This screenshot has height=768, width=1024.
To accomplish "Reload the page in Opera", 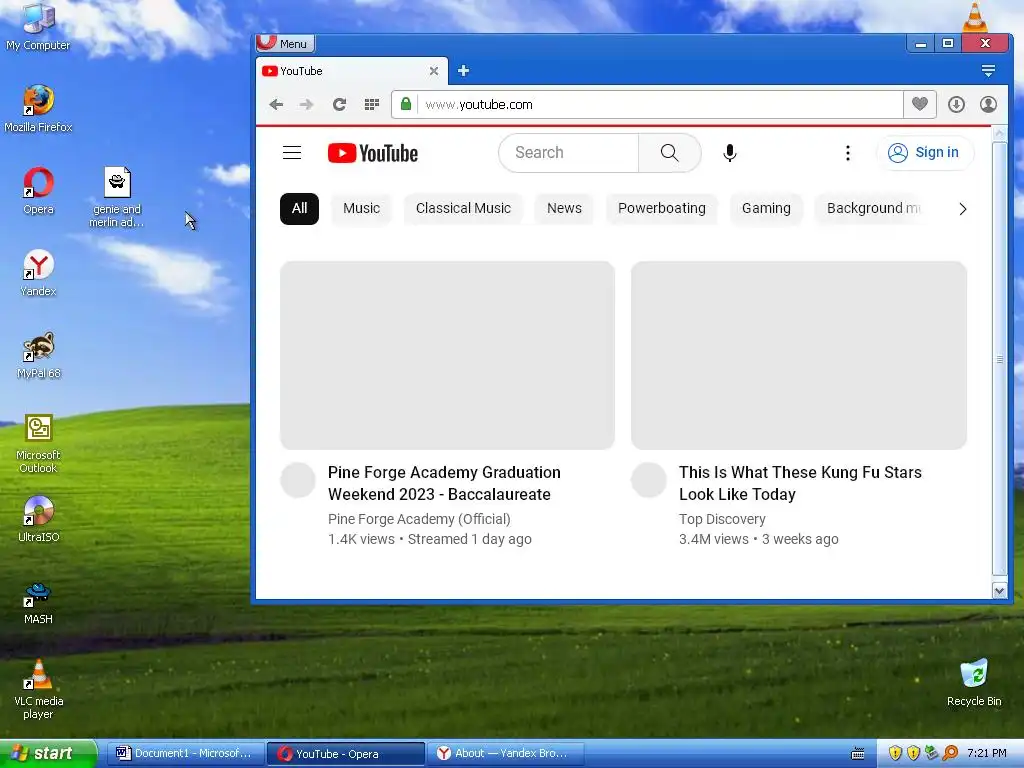I will (339, 104).
